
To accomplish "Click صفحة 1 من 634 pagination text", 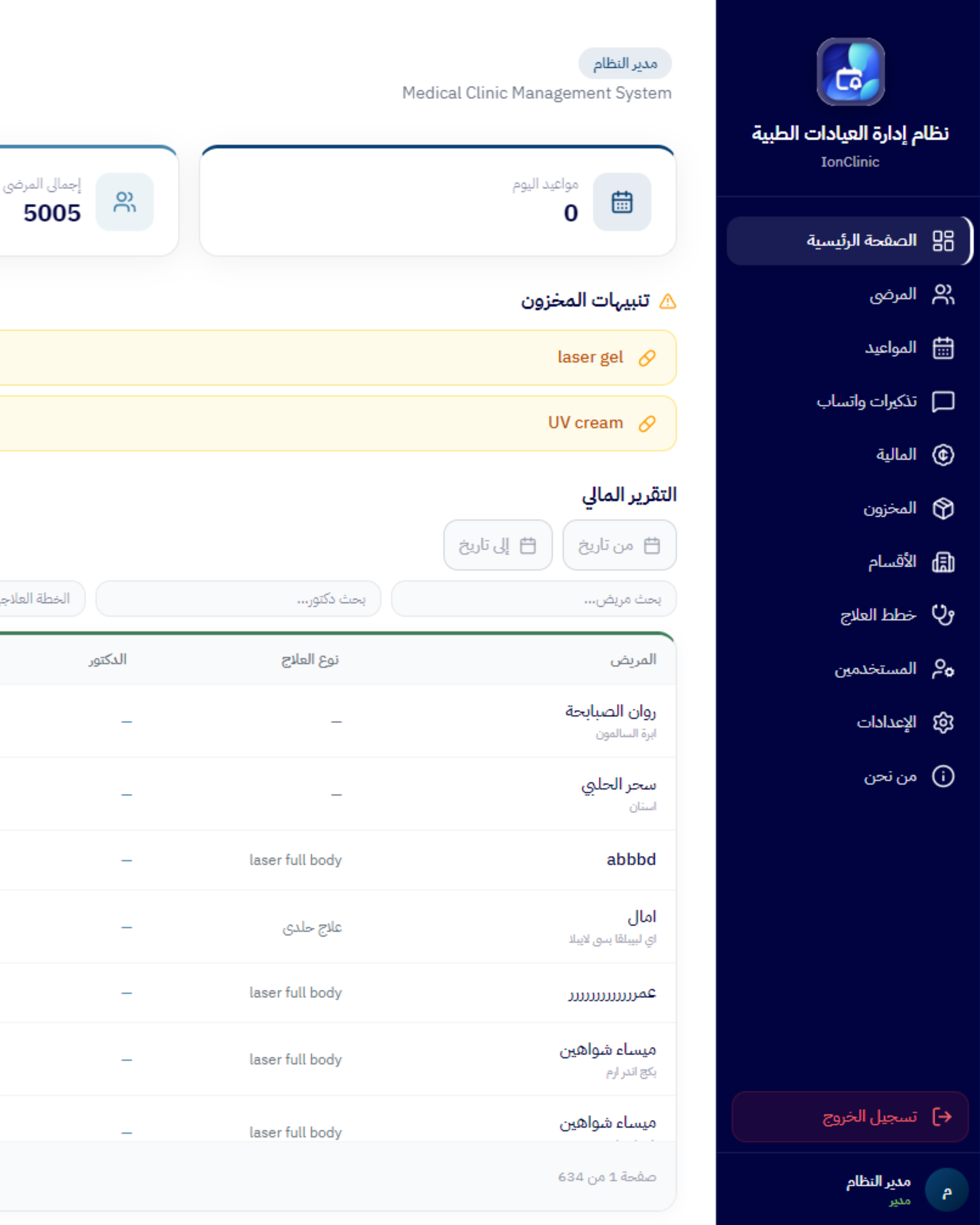I will (x=607, y=1177).
